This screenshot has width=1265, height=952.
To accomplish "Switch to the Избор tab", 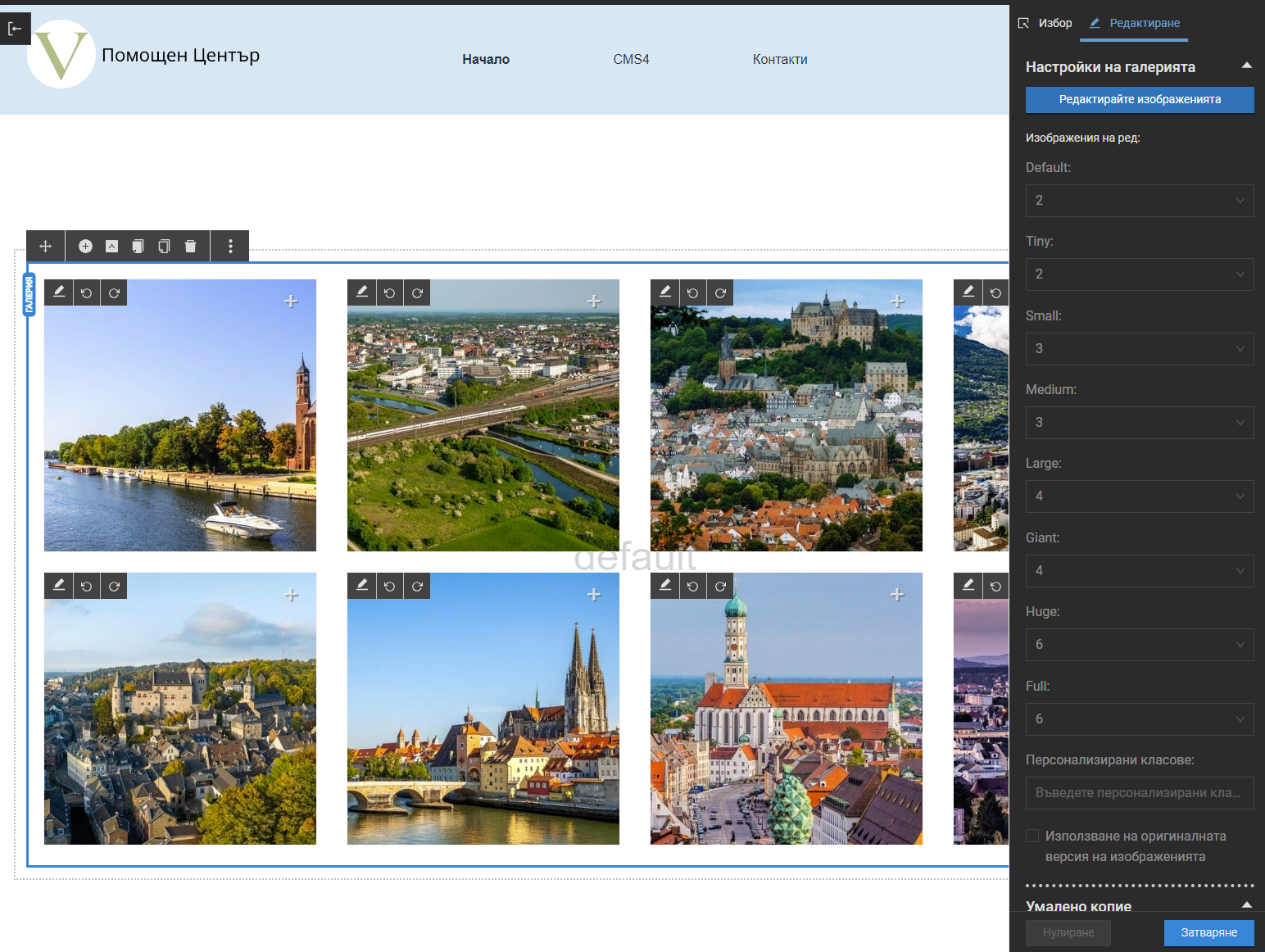I will [1045, 23].
